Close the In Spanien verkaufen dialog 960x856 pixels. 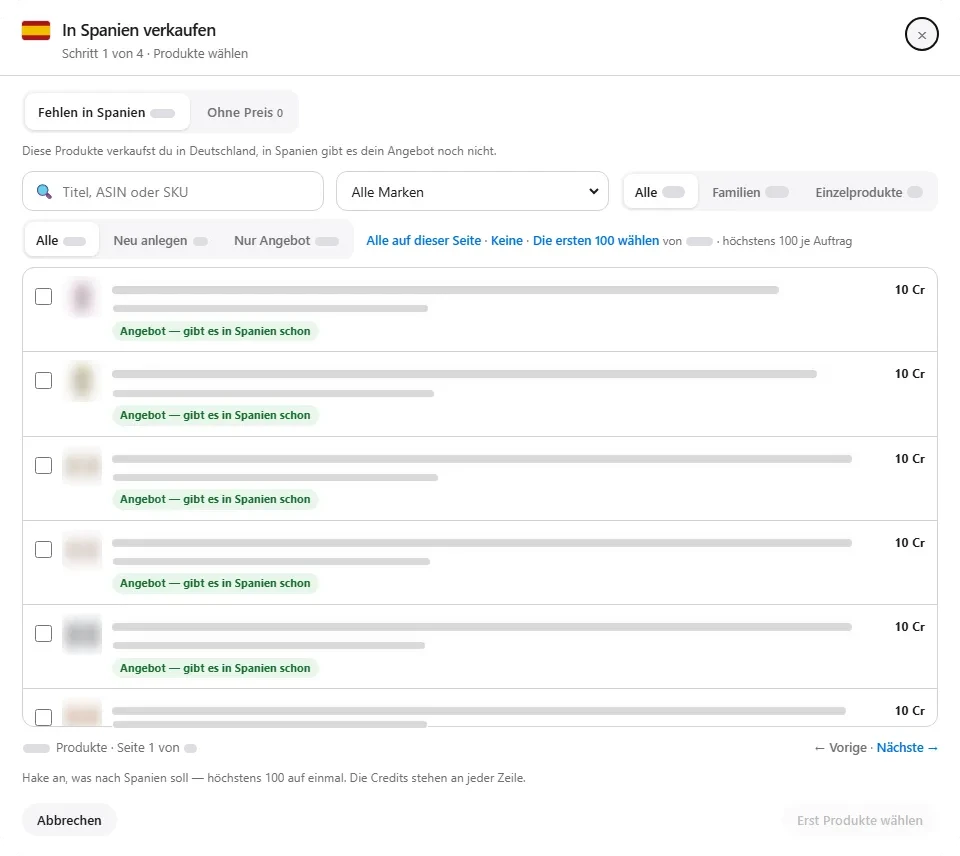[x=921, y=35]
